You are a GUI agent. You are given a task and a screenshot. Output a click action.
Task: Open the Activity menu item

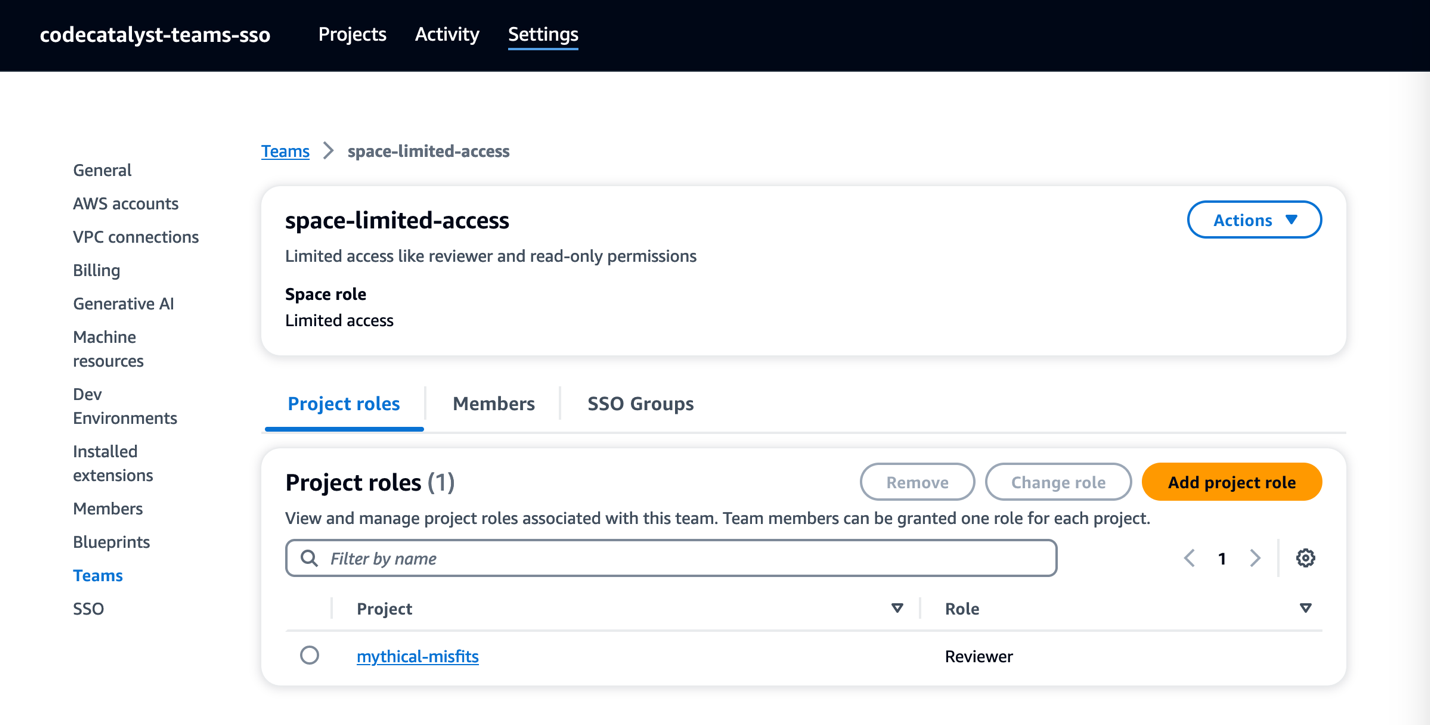[447, 34]
